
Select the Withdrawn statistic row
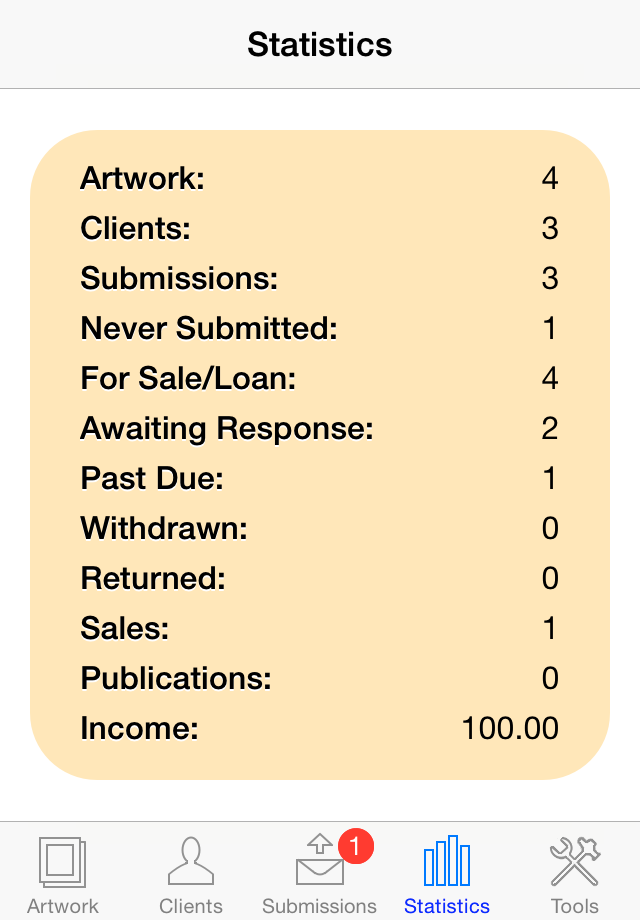[320, 528]
